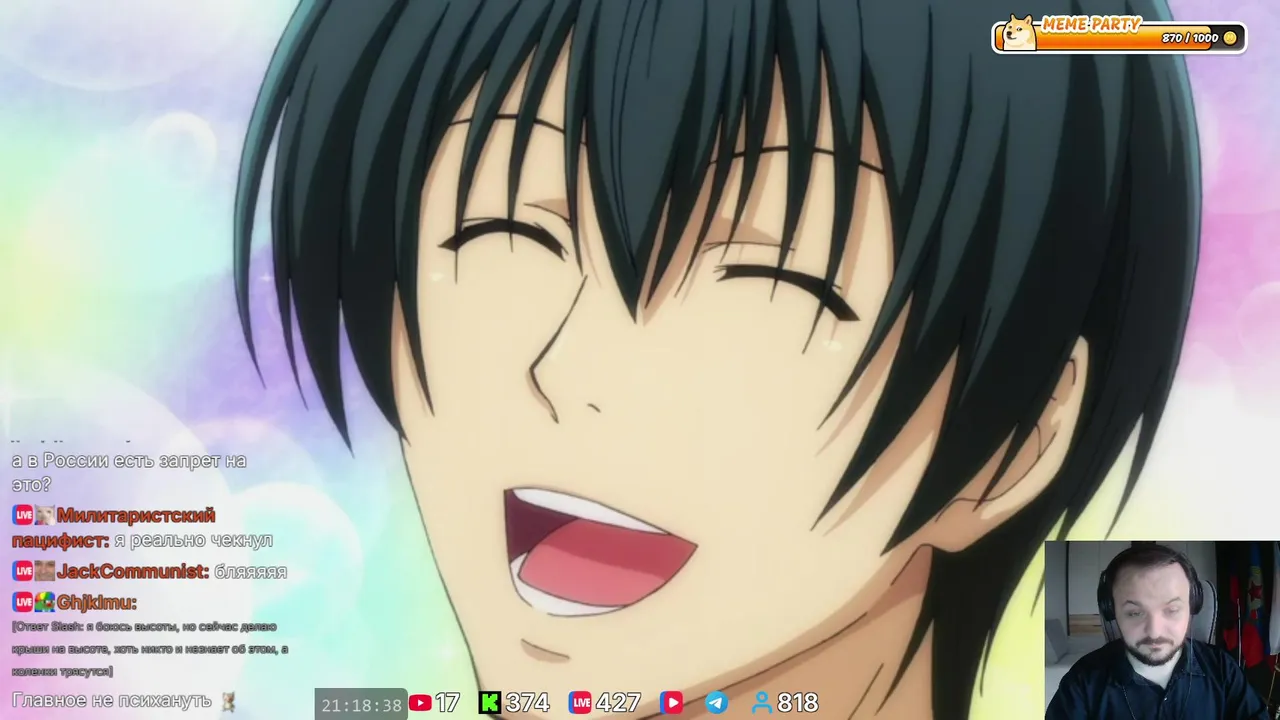Click the username Ghjklmu

coord(97,602)
